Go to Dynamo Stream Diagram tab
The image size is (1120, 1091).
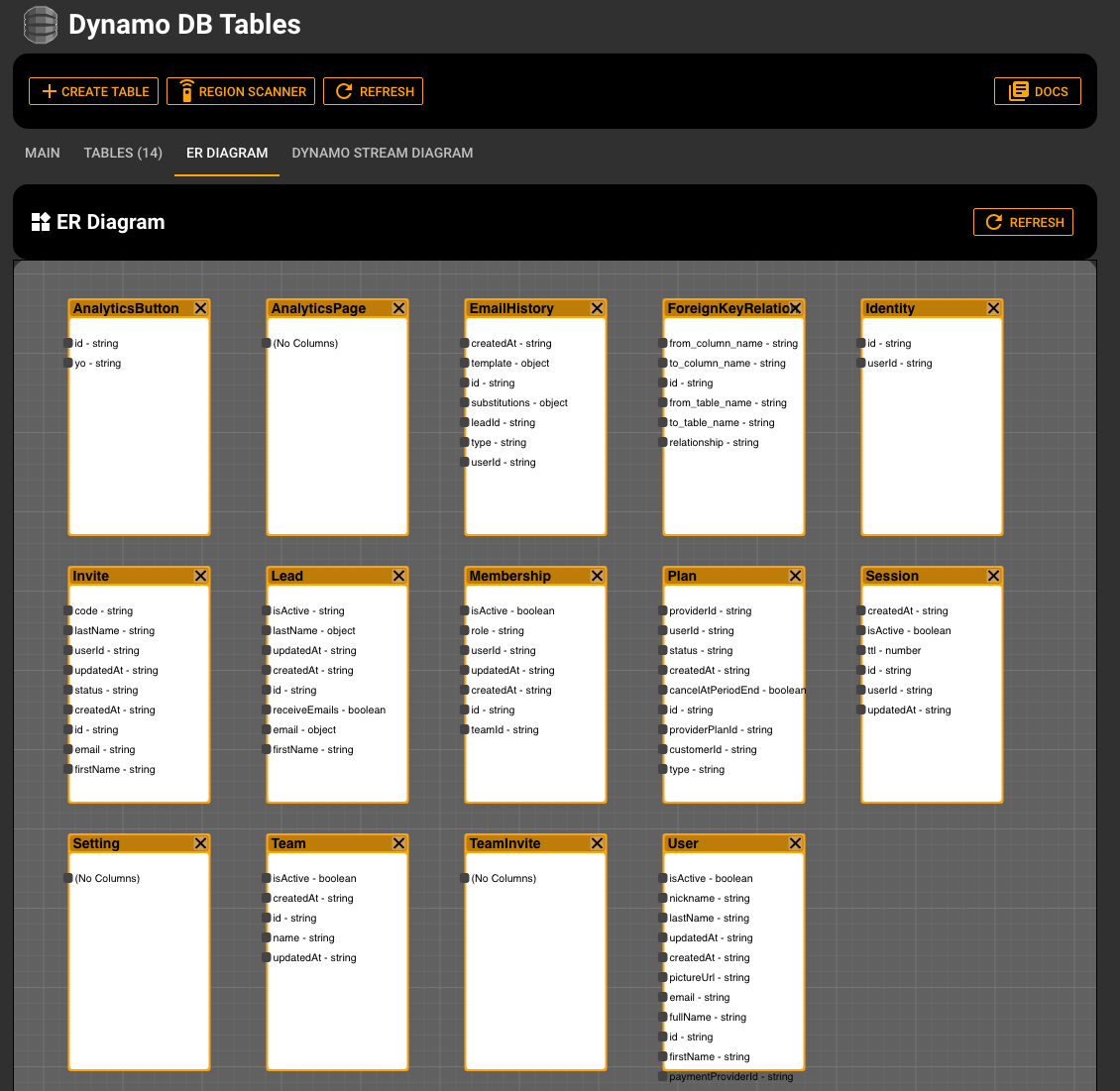pyautogui.click(x=383, y=153)
